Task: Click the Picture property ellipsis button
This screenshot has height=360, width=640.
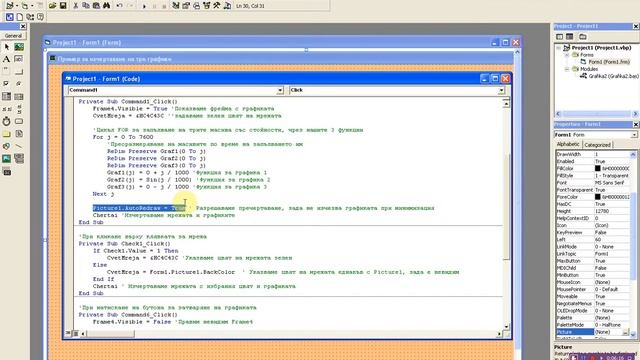Action: [x=625, y=333]
